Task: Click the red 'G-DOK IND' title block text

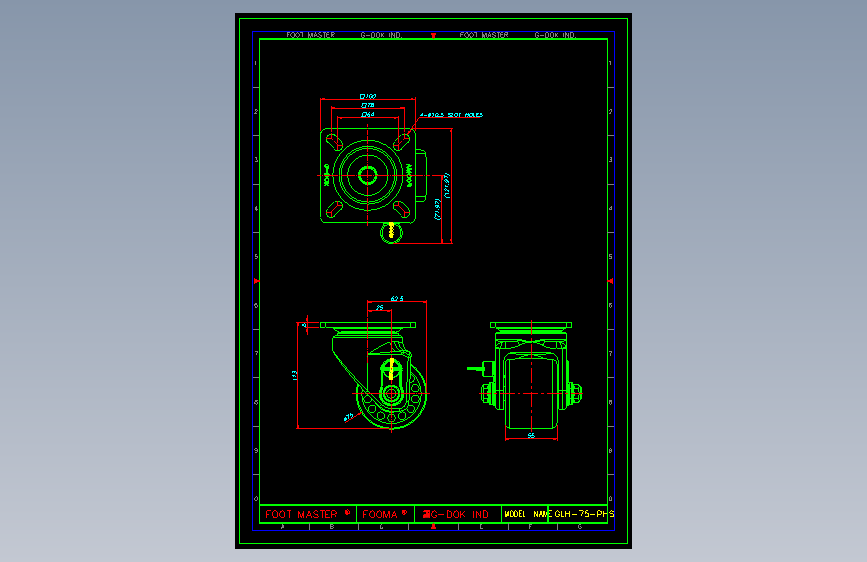Action: point(459,514)
